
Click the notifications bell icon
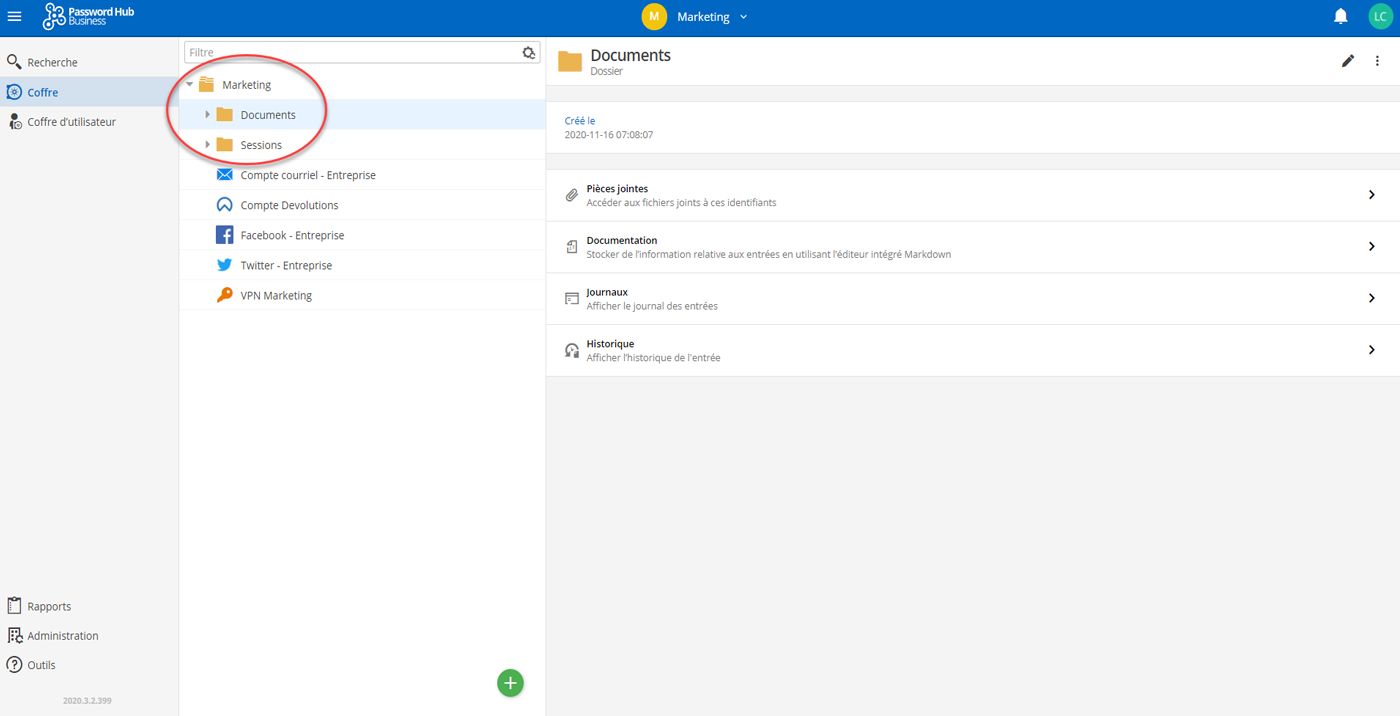pyautogui.click(x=1341, y=17)
